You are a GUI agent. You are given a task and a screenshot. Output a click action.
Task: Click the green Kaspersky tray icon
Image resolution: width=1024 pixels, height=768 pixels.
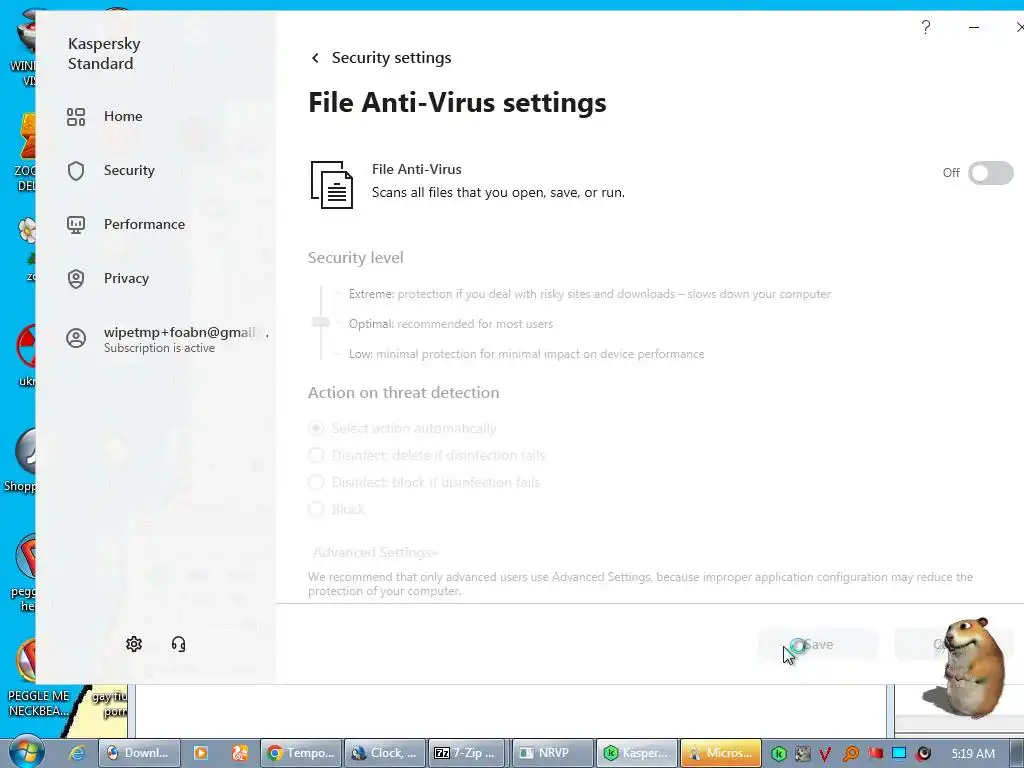pyautogui.click(x=778, y=754)
